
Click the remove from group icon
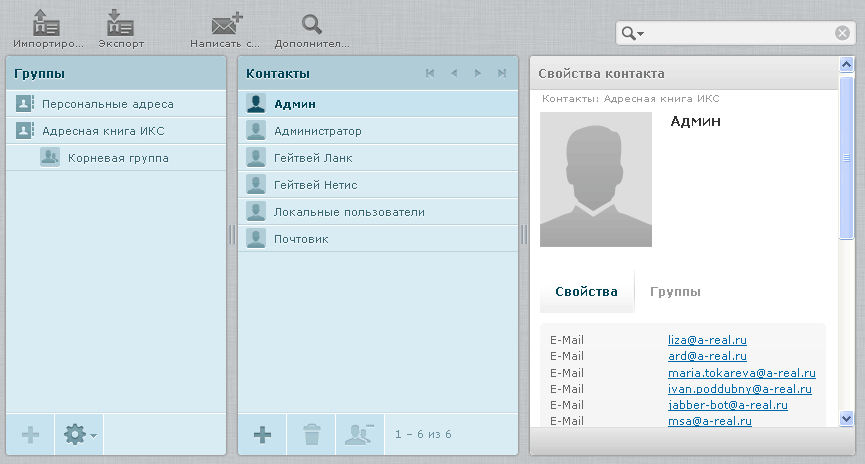tap(360, 434)
